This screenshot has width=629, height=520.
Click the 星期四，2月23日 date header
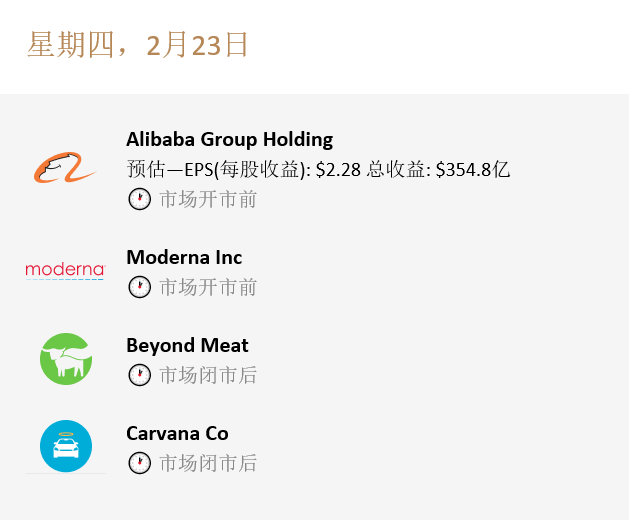tap(137, 45)
